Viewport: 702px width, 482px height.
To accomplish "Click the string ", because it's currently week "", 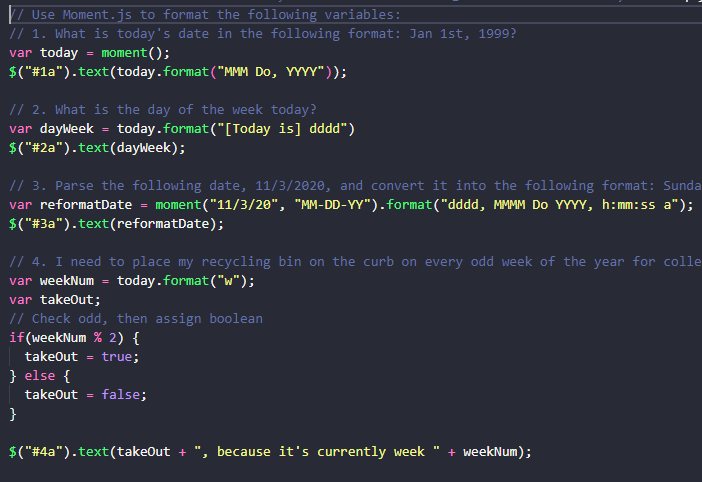I will 317,452.
